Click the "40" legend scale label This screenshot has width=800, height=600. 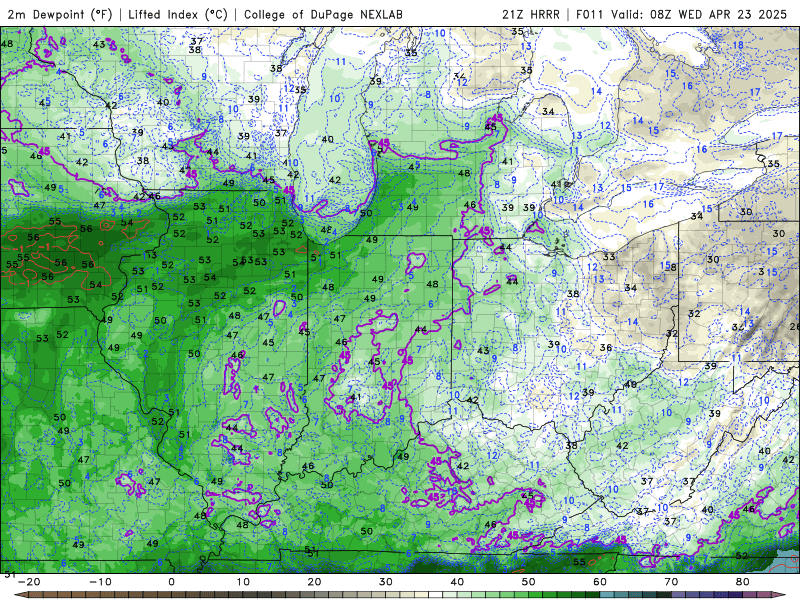(x=457, y=582)
